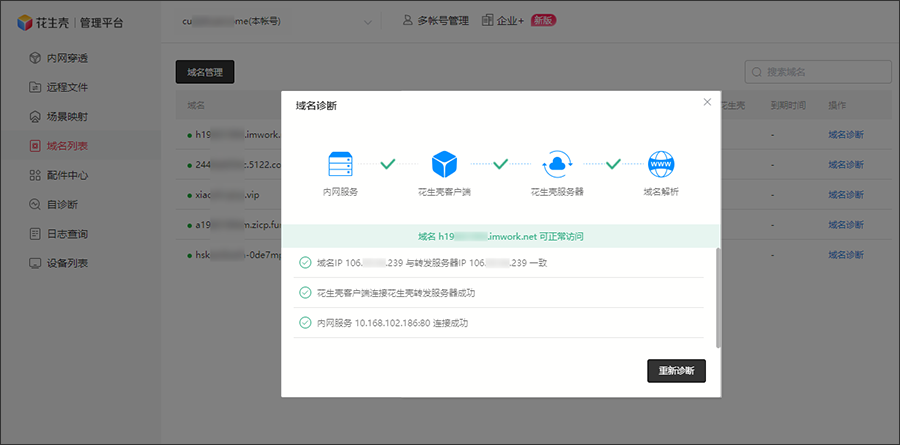Click the domain ending in zicp.fun

coord(238,225)
